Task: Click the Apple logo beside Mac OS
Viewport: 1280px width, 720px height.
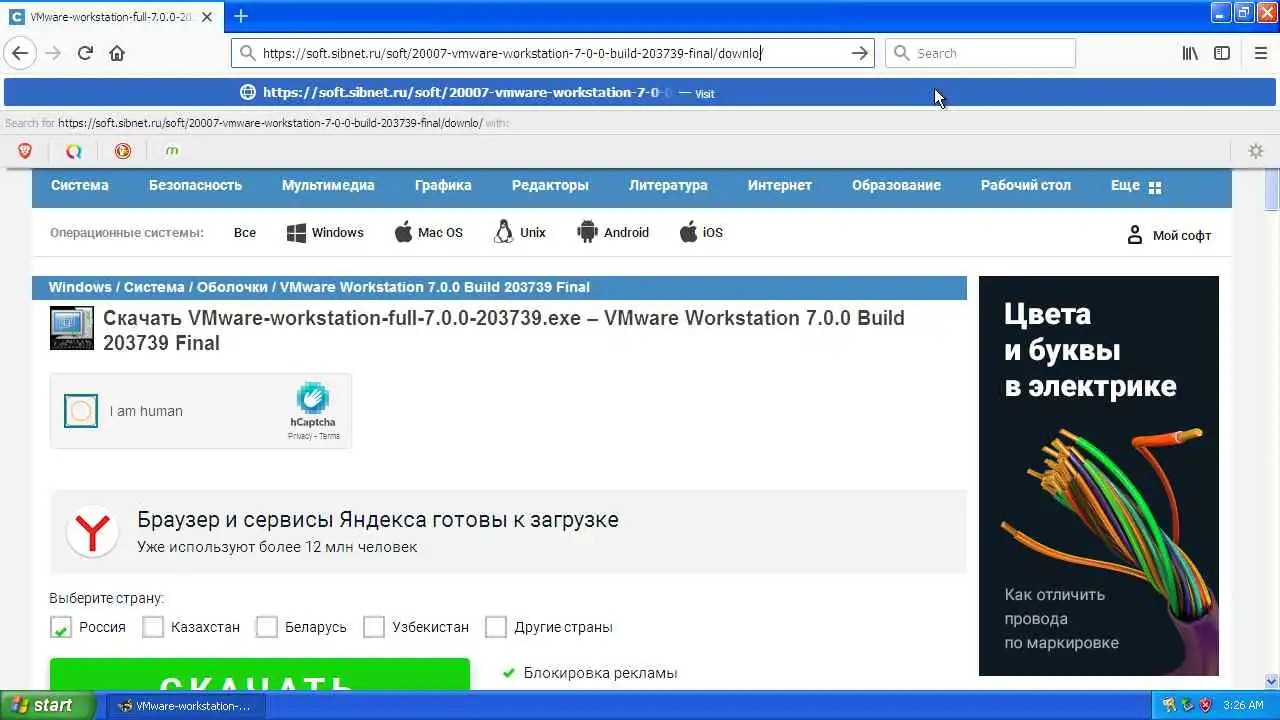Action: (403, 232)
